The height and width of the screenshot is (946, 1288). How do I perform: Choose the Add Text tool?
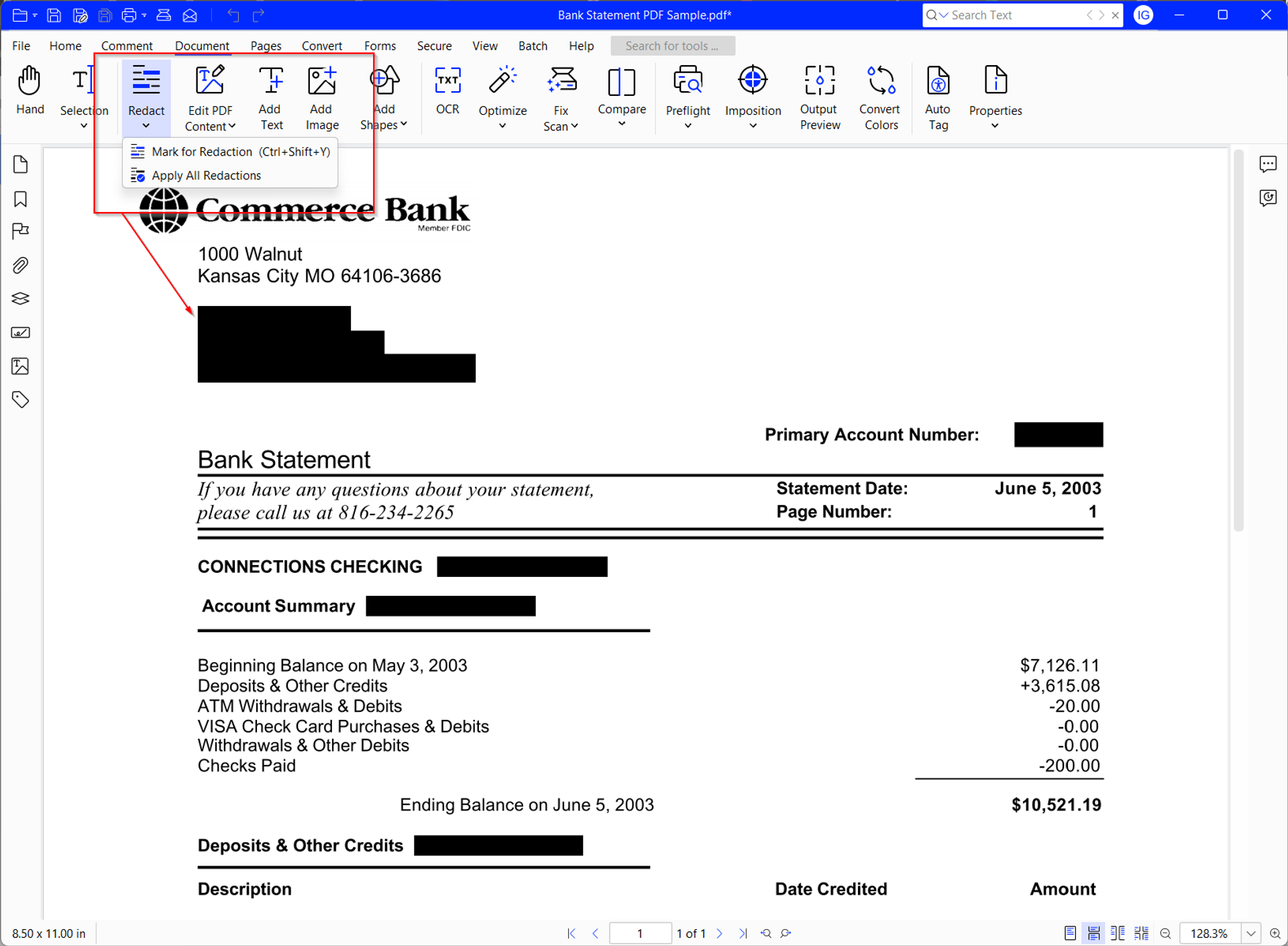coord(271,98)
